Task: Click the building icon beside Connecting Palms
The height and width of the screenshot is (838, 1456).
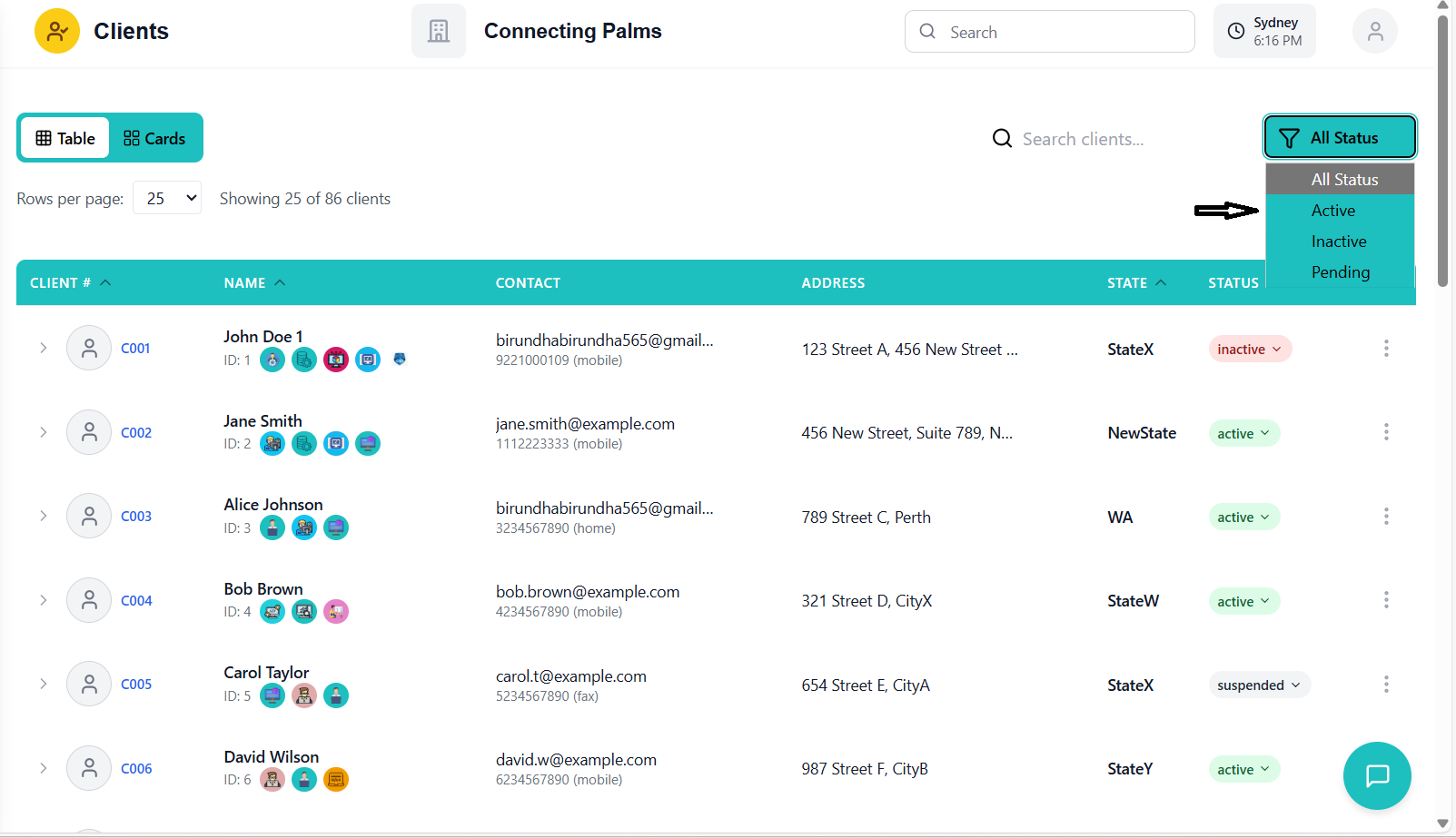Action: click(x=439, y=32)
